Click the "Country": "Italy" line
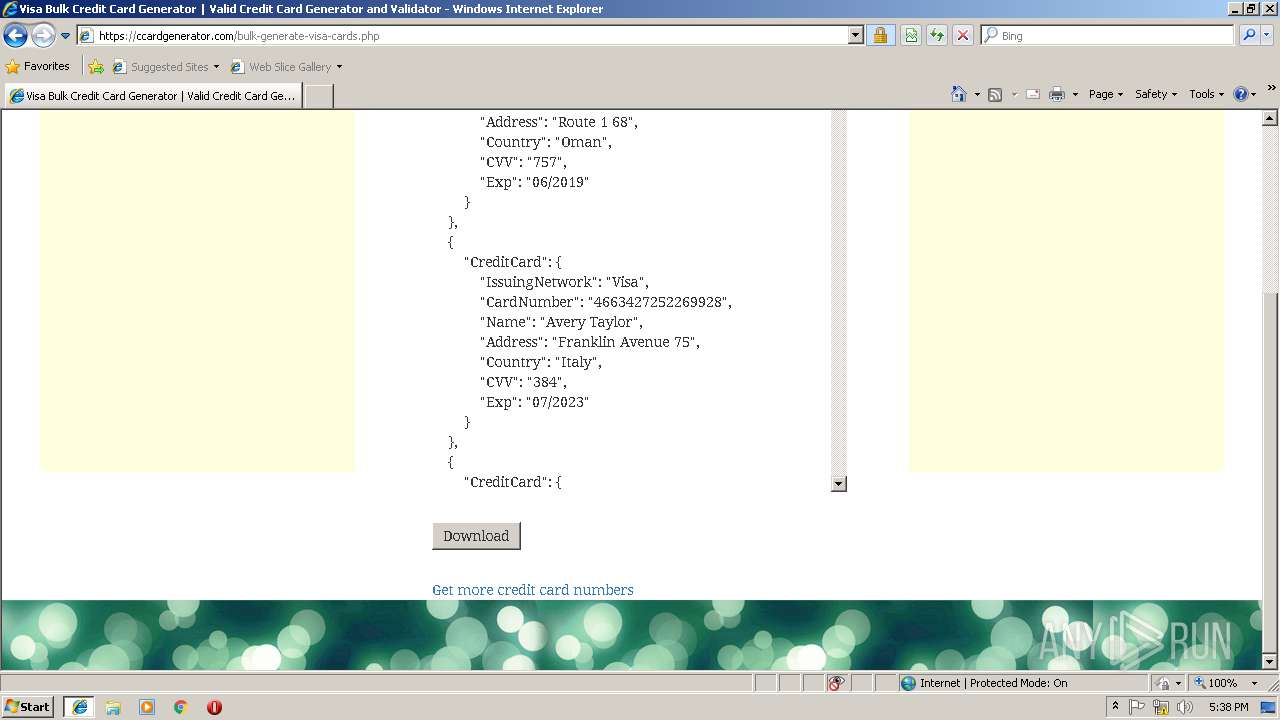The height and width of the screenshot is (720, 1280). pyautogui.click(x=541, y=362)
